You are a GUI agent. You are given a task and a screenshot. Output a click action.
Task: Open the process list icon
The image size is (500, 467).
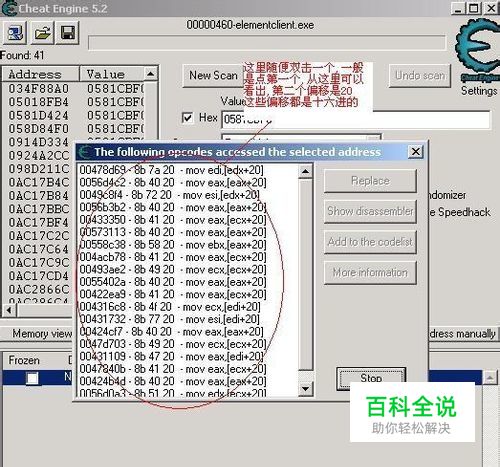coord(15,33)
